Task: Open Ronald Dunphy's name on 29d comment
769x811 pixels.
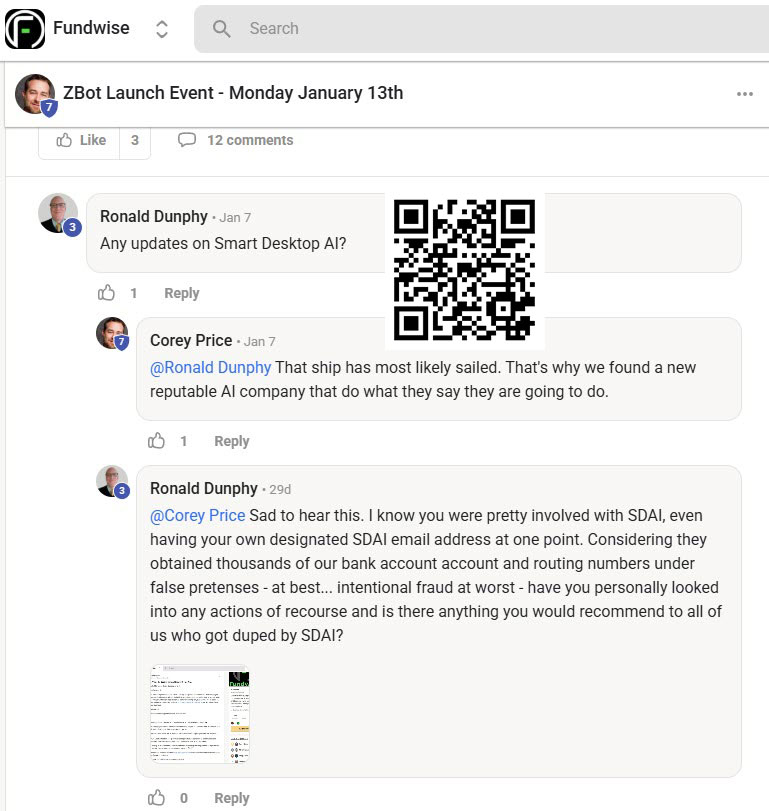Action: click(x=204, y=488)
